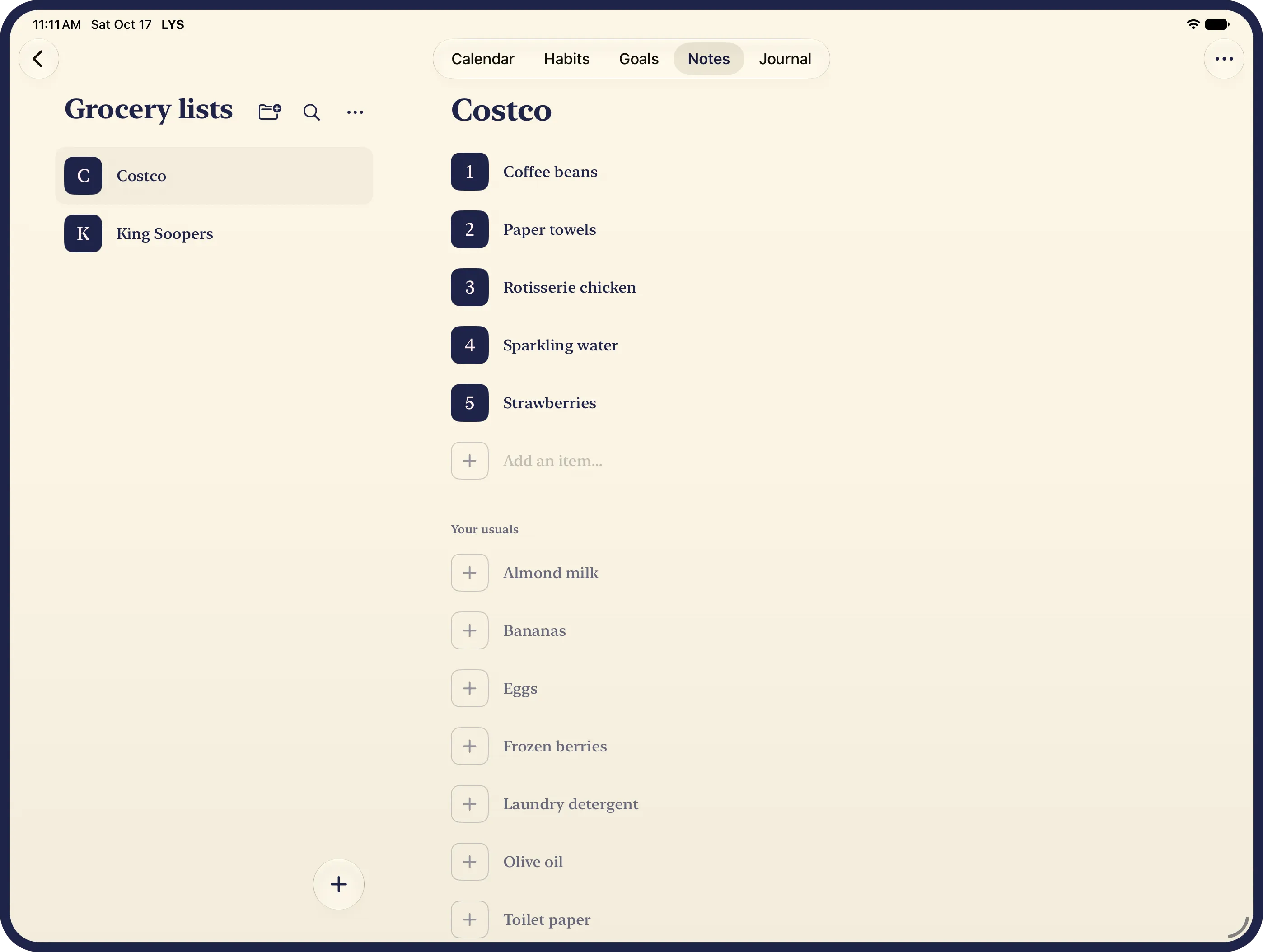The width and height of the screenshot is (1263, 952).
Task: Switch to the Habits tab
Action: (x=566, y=59)
